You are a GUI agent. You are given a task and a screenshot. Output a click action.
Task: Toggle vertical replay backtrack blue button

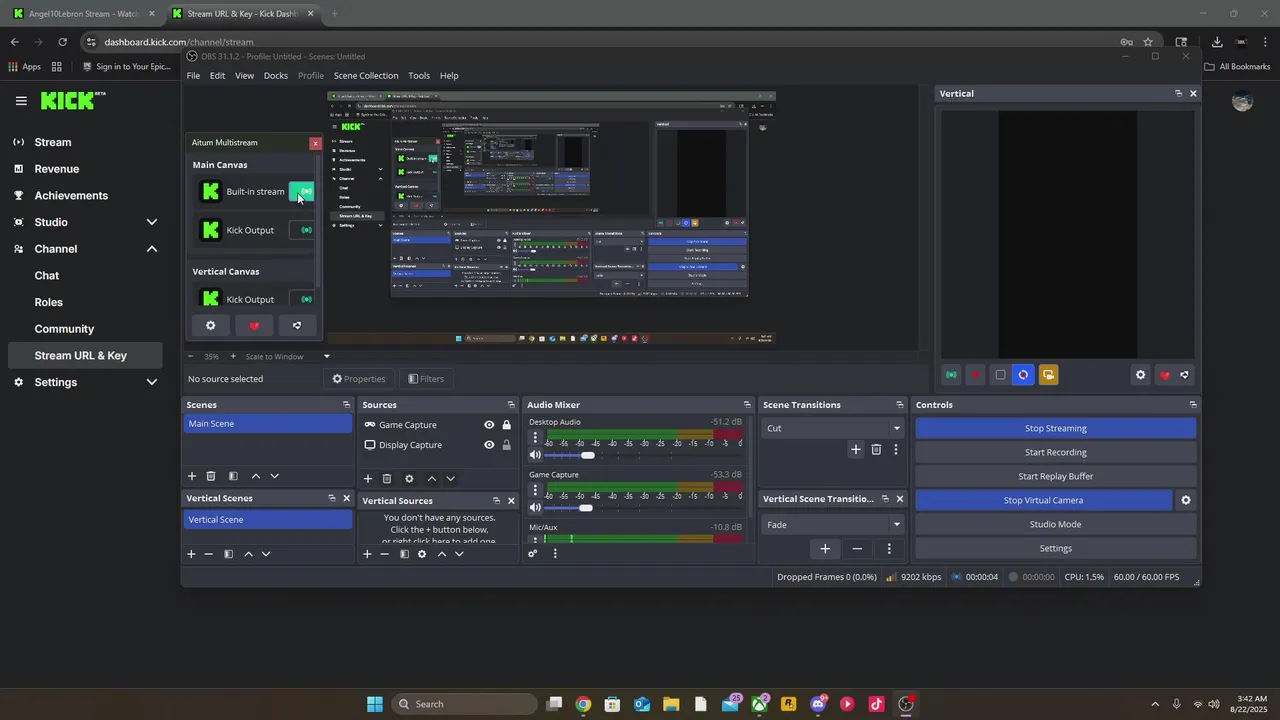coord(1023,375)
